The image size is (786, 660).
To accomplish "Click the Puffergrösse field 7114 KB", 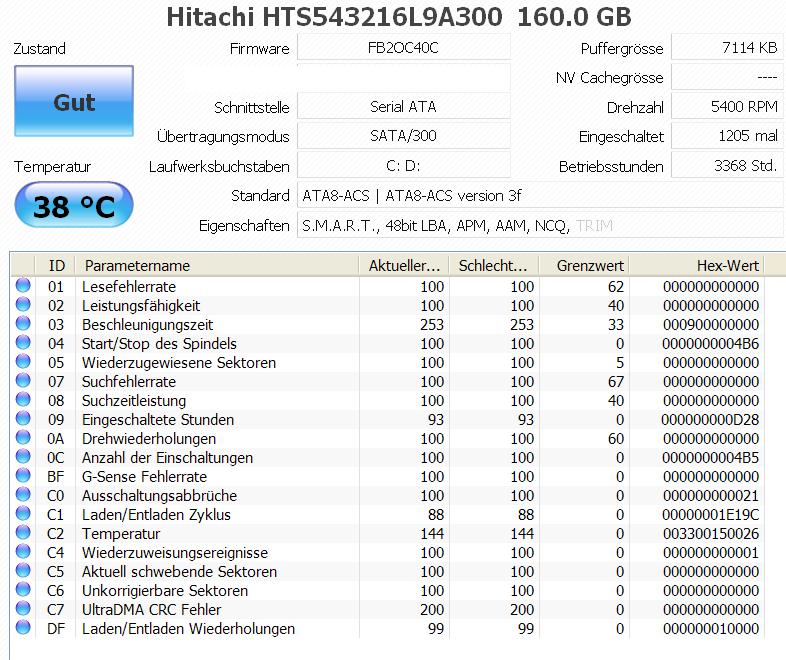I will pyautogui.click(x=727, y=48).
